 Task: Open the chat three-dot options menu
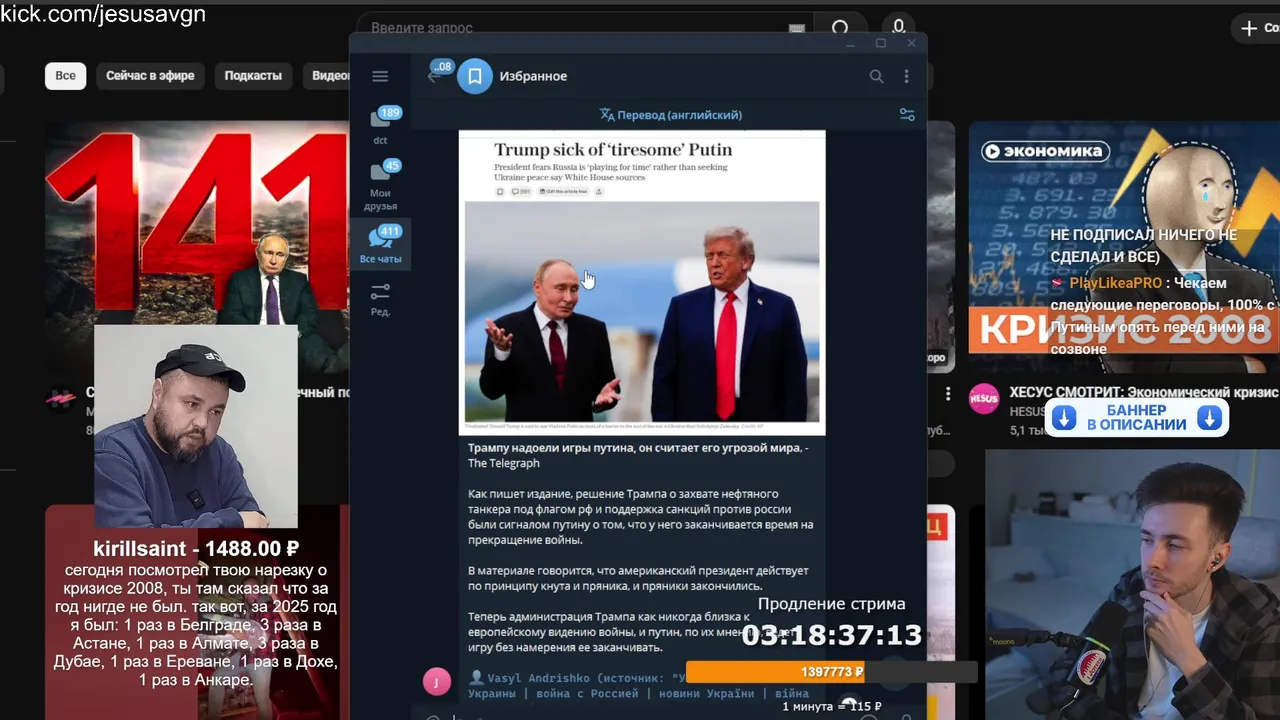click(906, 76)
